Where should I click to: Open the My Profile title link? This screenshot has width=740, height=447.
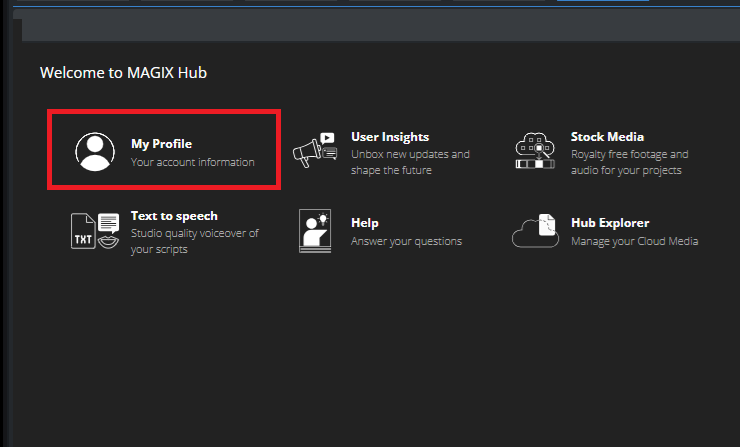pyautogui.click(x=161, y=144)
